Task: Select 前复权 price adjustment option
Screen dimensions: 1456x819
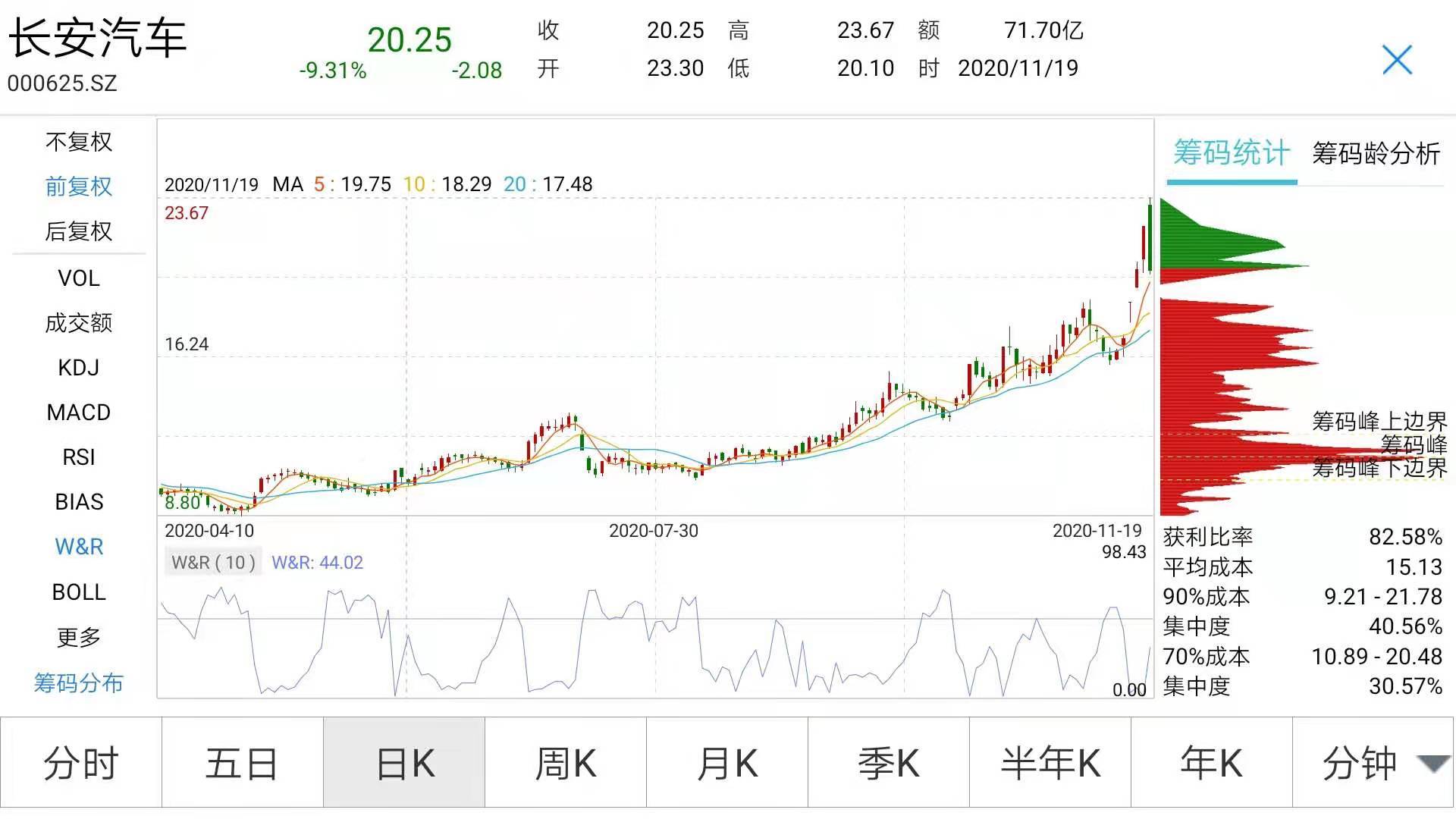Action: pyautogui.click(x=78, y=187)
